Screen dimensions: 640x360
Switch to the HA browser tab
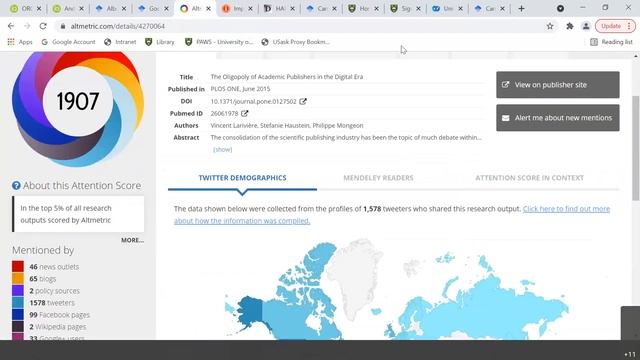(x=279, y=9)
